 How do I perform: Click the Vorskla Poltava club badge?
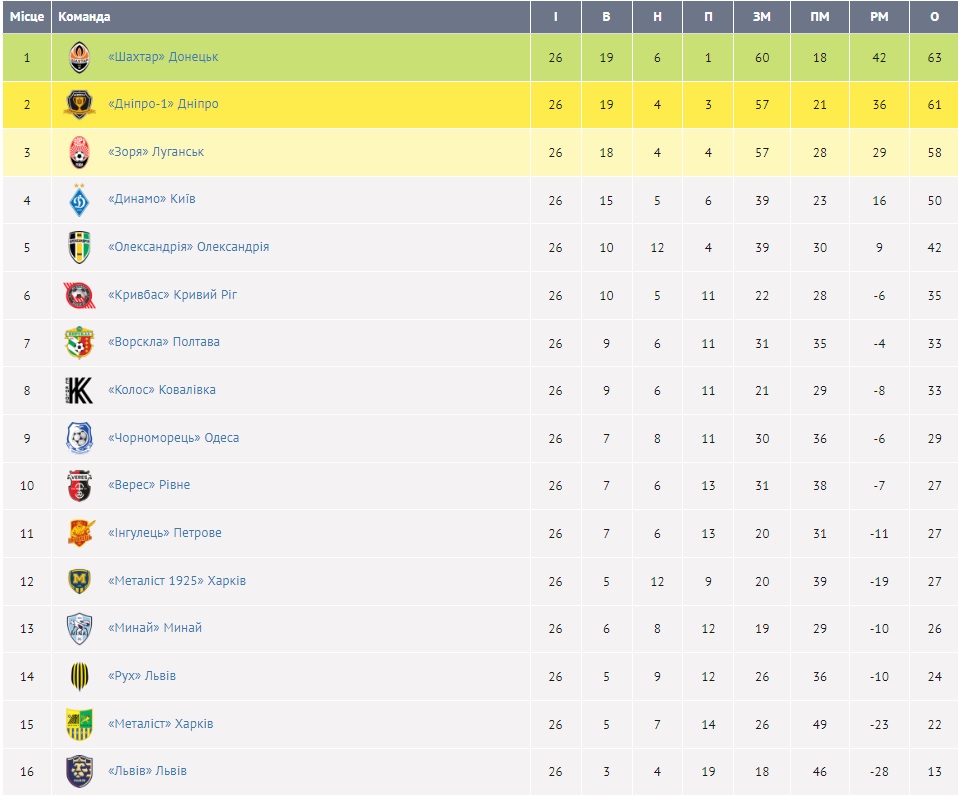[x=79, y=342]
